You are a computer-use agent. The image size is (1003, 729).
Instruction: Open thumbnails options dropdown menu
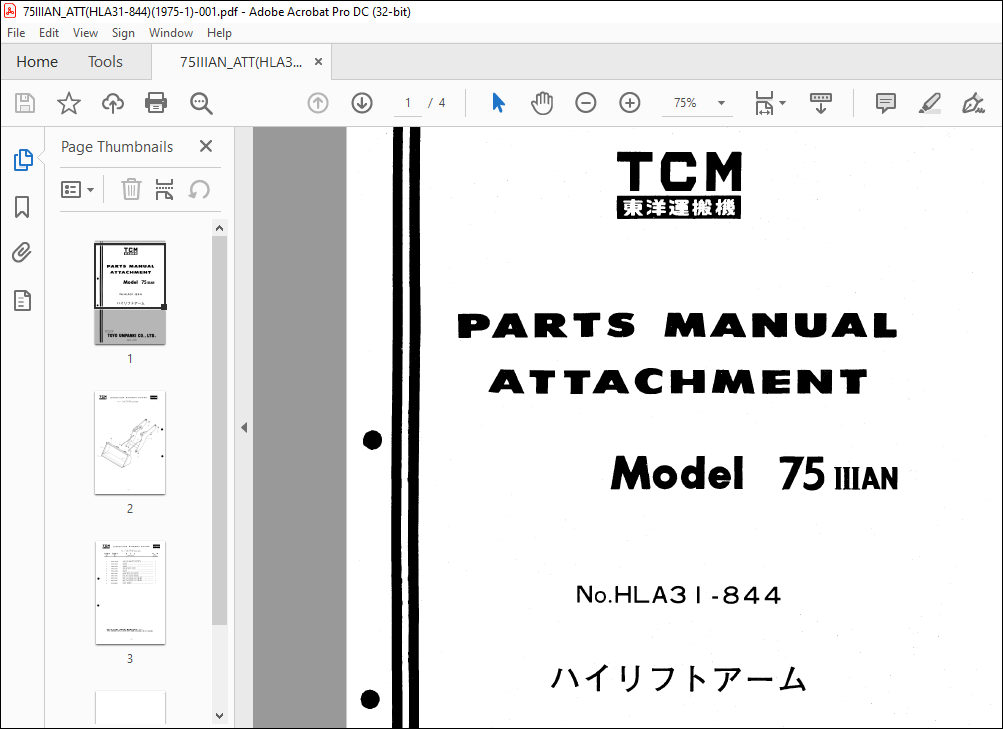click(77, 189)
